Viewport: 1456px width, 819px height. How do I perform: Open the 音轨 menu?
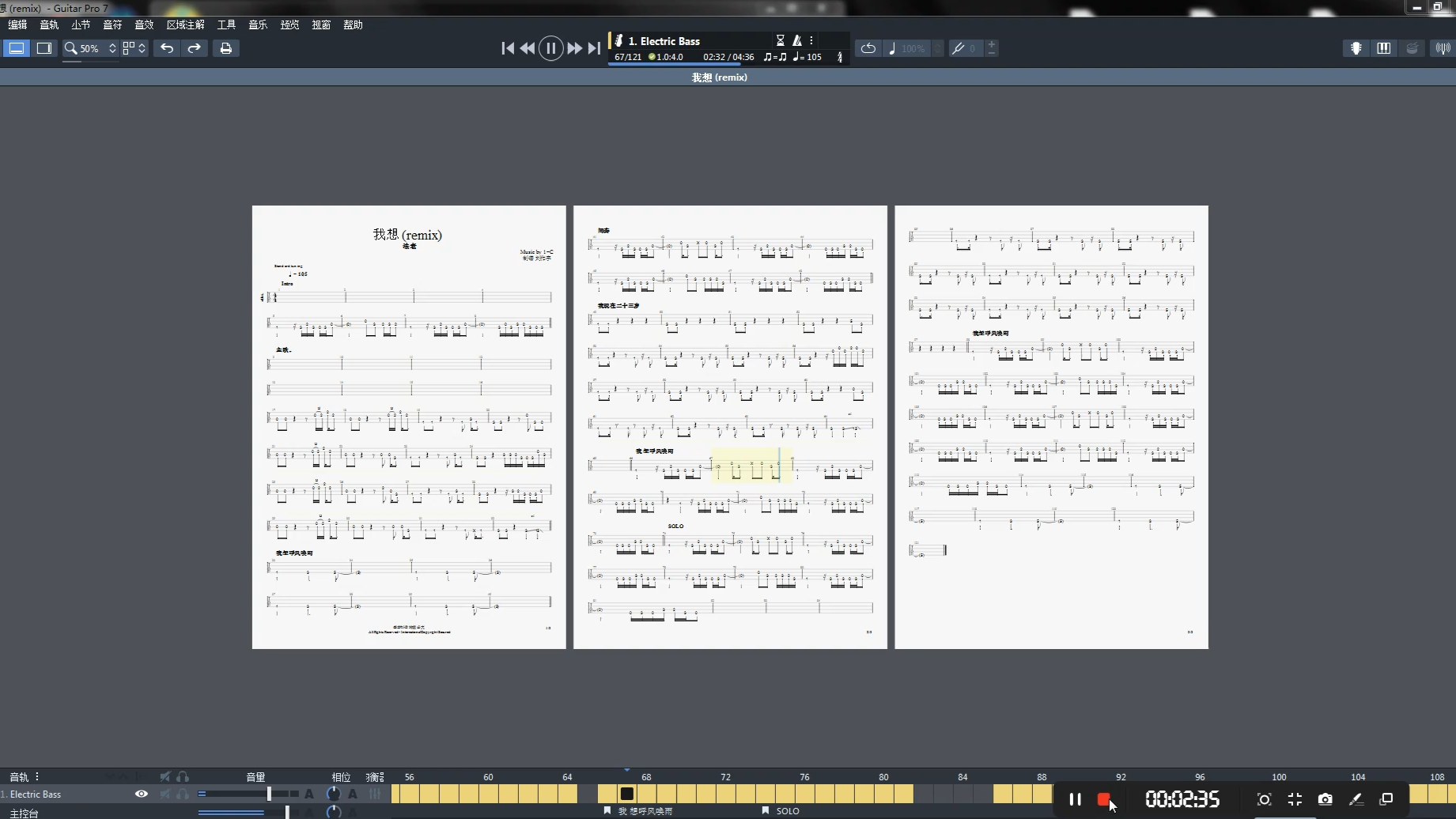click(x=49, y=25)
